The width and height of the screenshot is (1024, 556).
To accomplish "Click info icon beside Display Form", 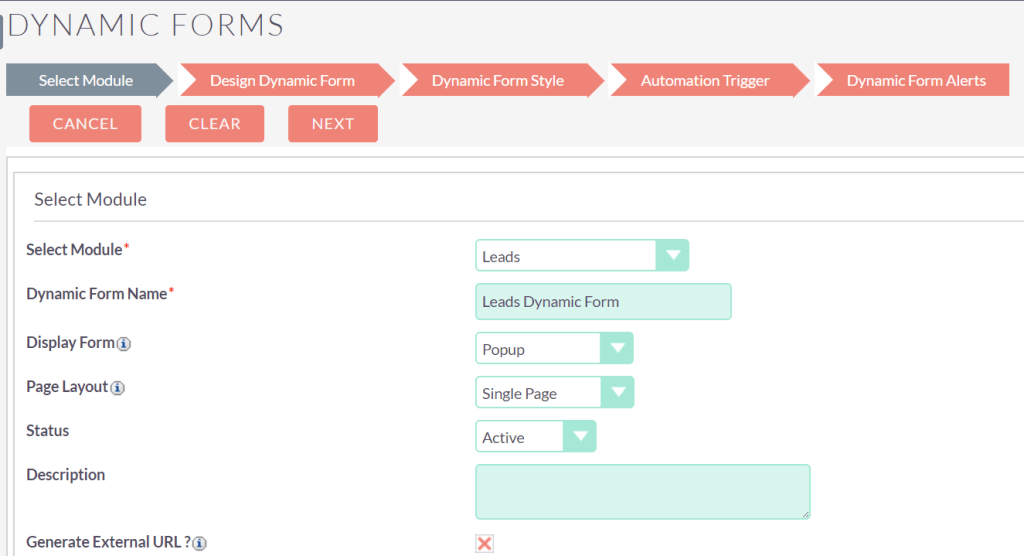I will [x=124, y=344].
